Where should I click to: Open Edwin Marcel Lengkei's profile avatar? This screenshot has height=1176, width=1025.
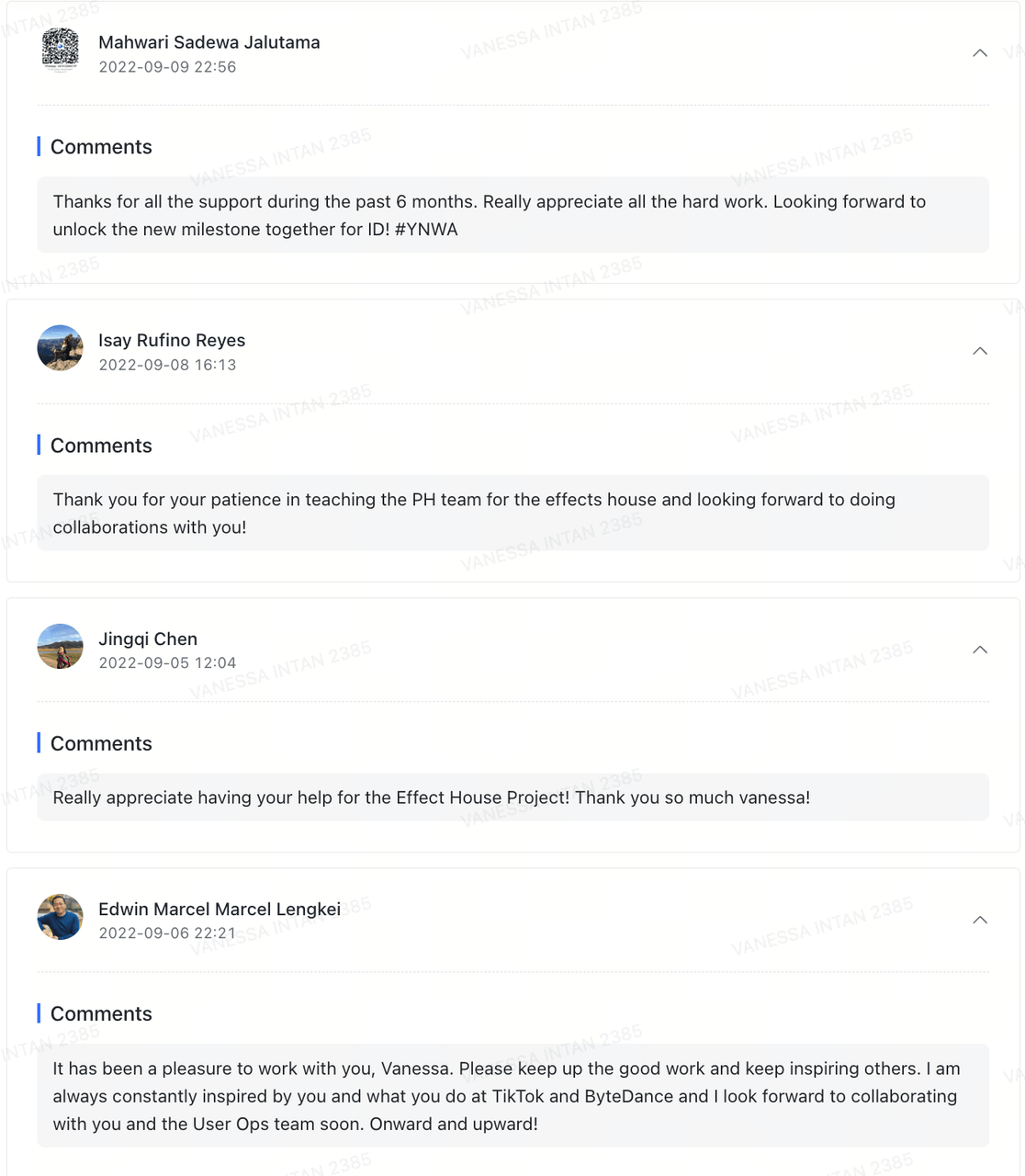[61, 917]
